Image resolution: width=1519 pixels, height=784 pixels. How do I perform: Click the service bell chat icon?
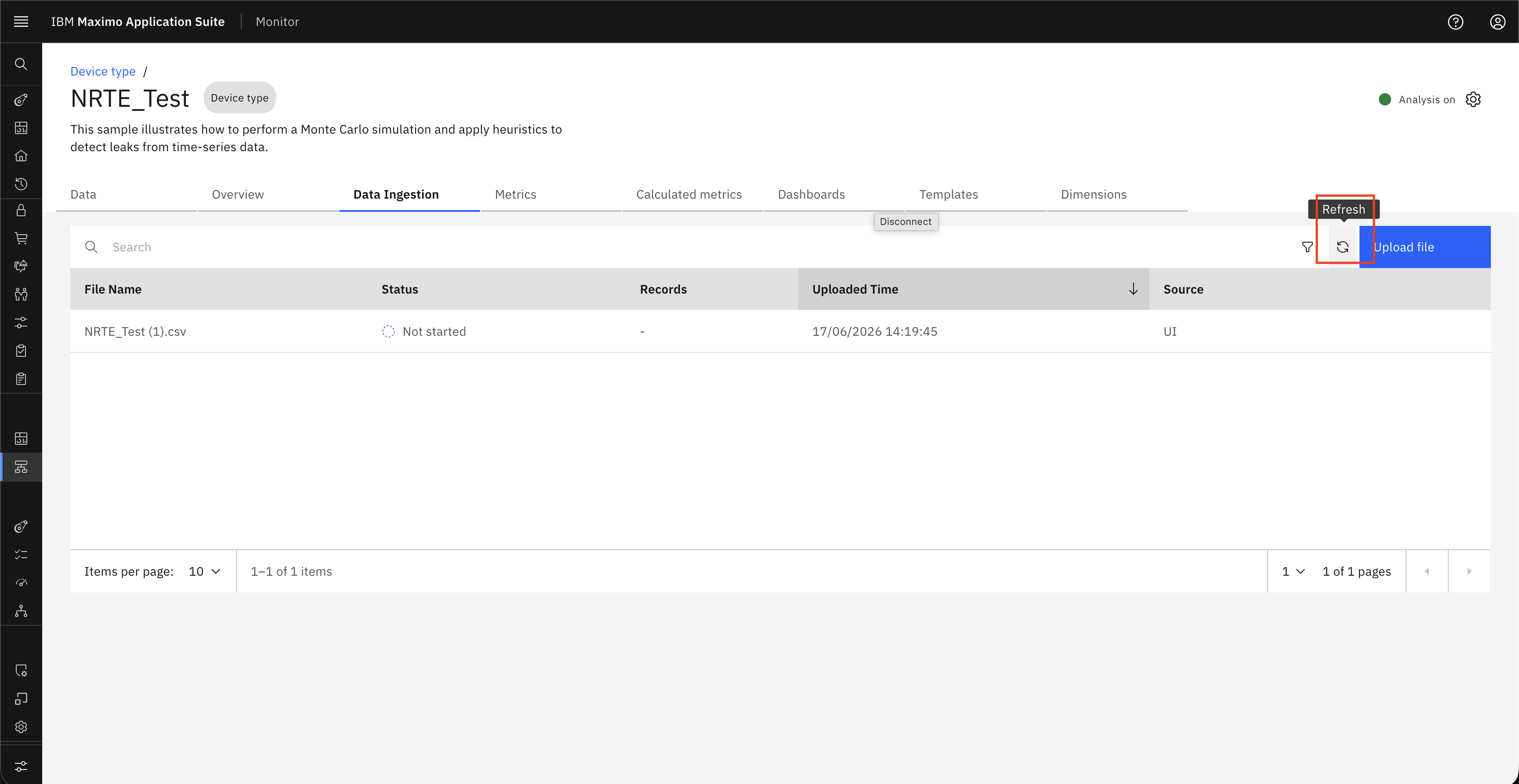(21, 266)
